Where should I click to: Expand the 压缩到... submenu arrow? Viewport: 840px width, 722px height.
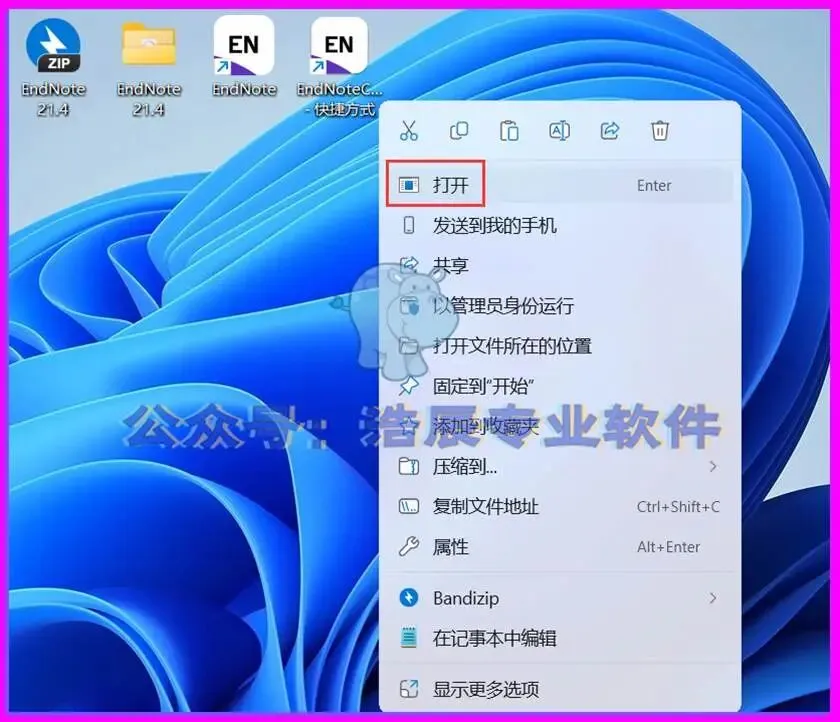click(713, 467)
